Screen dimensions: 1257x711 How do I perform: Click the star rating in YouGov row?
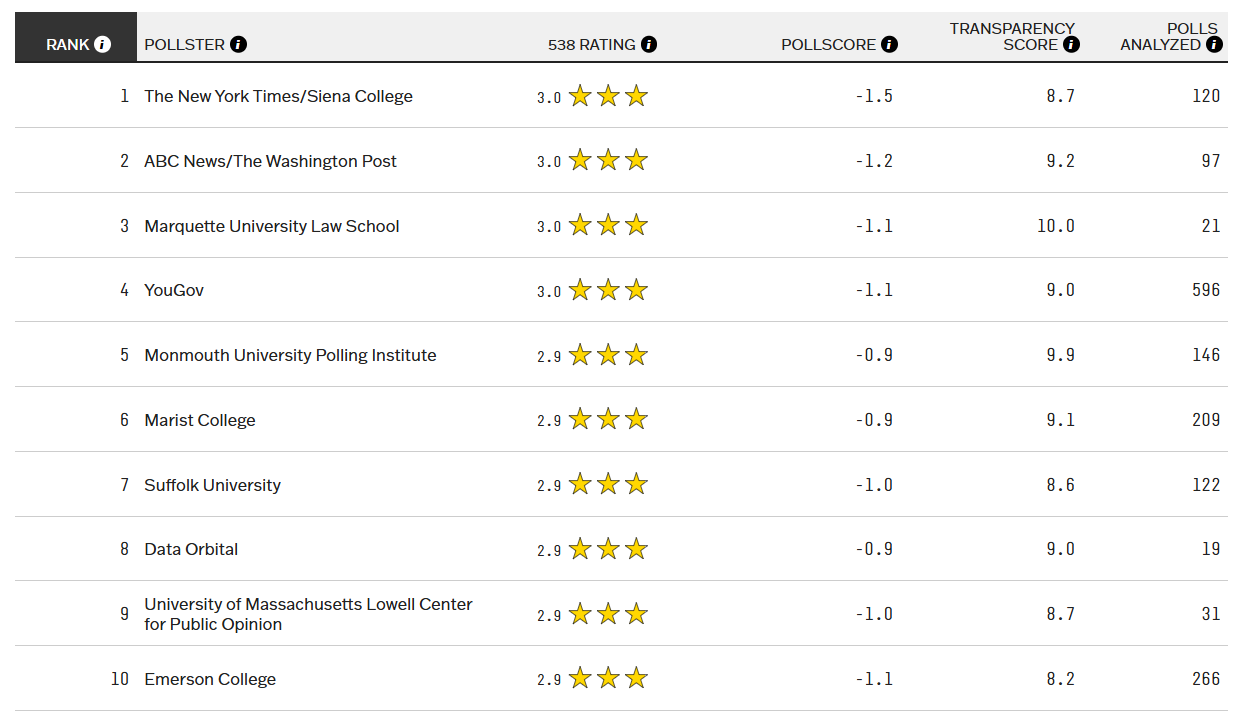(608, 290)
